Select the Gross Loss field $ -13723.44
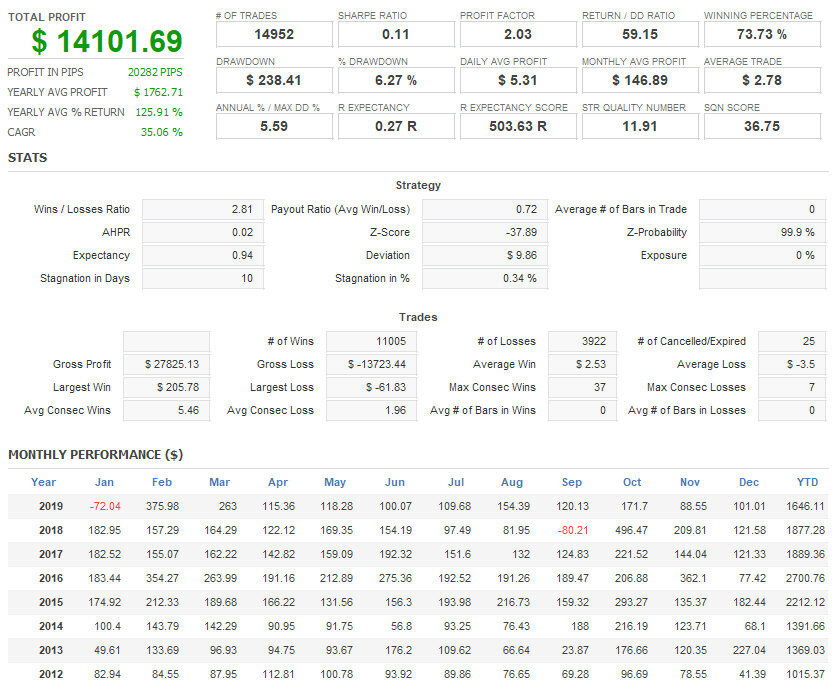Image resolution: width=836 pixels, height=698 pixels. pyautogui.click(x=372, y=364)
